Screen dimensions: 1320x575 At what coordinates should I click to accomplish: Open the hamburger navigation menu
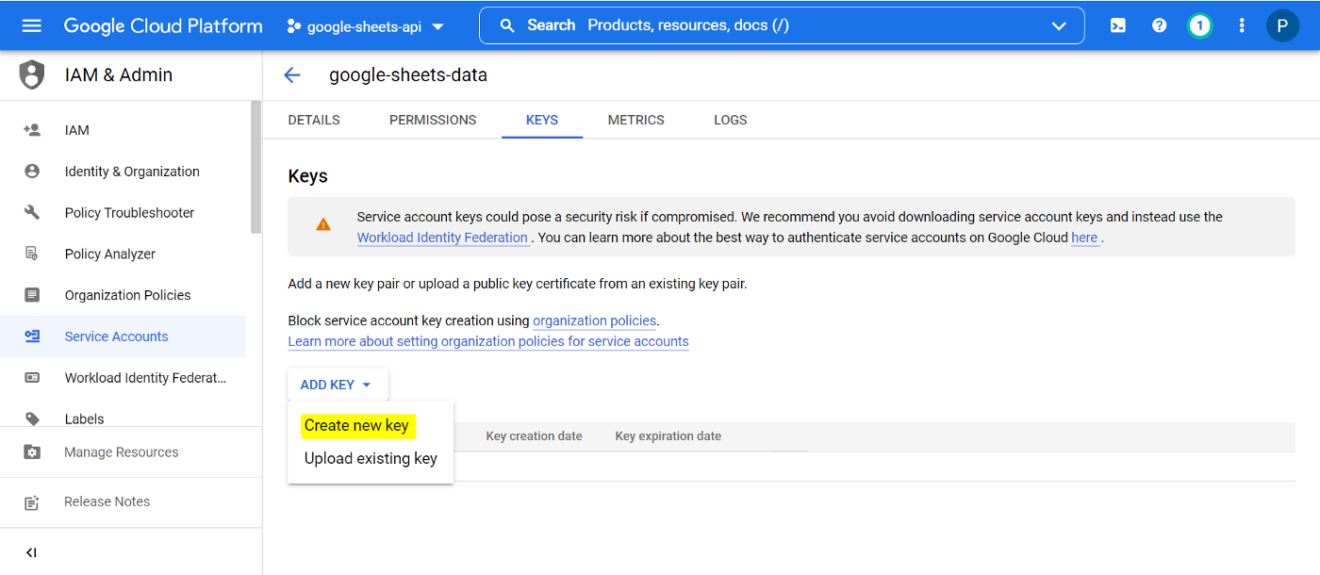coord(31,26)
